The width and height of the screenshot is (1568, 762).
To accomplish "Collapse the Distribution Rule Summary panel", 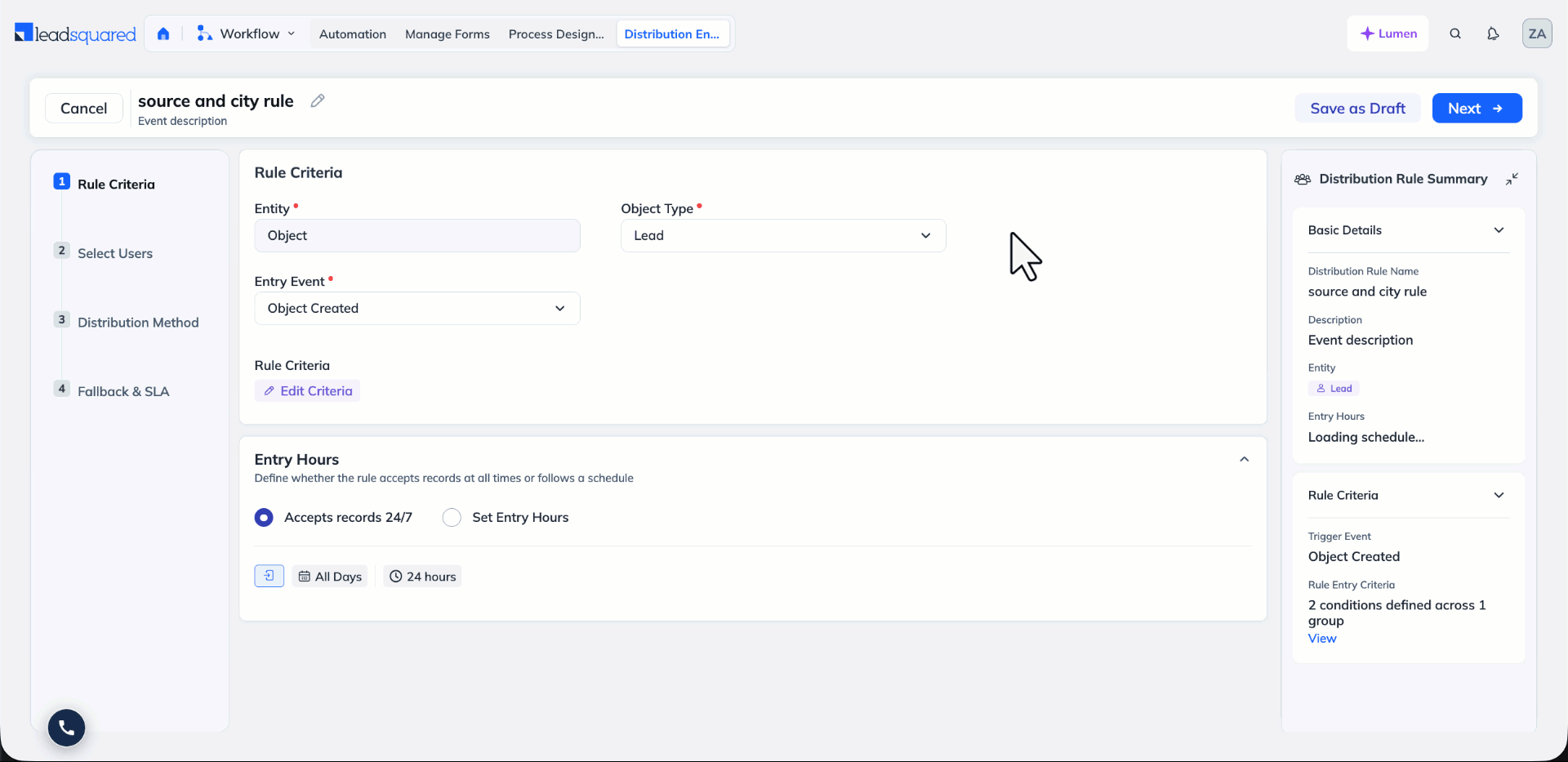I will (1512, 179).
